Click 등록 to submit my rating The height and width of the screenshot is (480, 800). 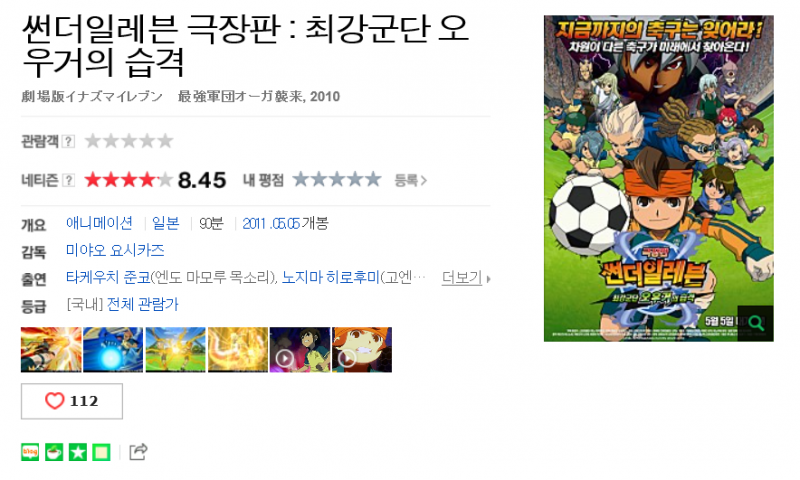click(x=410, y=180)
